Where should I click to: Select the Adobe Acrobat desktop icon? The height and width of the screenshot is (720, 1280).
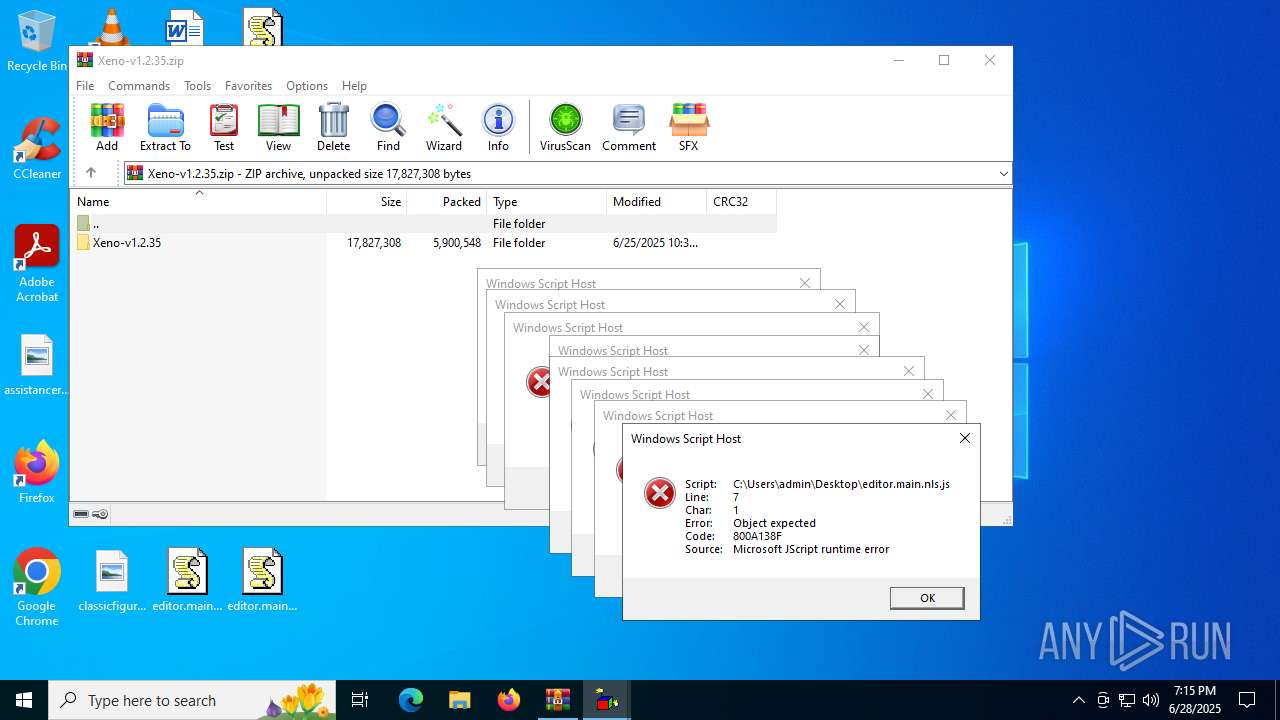37,263
